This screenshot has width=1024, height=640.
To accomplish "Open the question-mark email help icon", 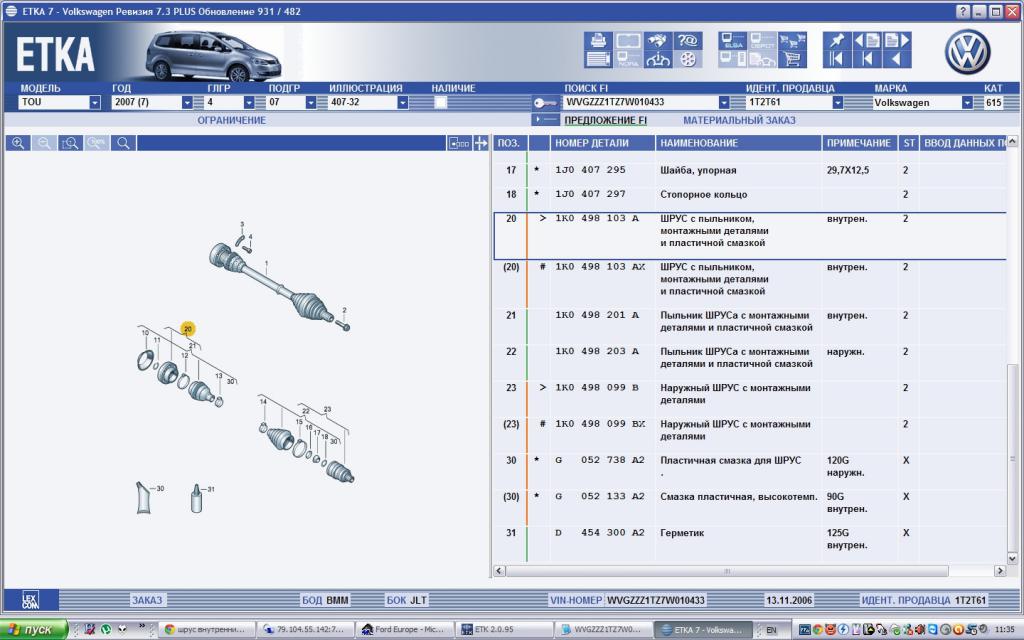I will (688, 40).
